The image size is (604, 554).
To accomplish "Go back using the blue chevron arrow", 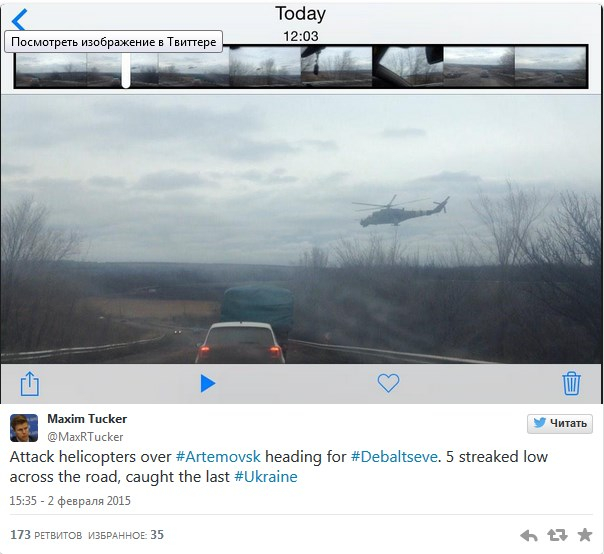I will coord(19,19).
